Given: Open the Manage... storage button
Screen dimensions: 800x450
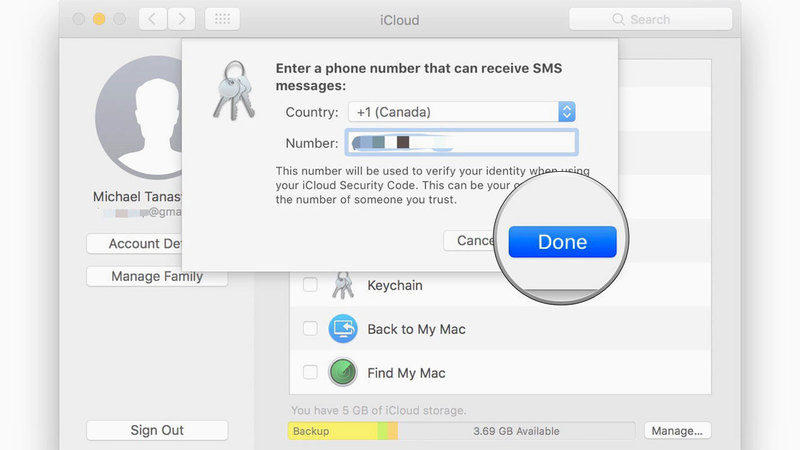Looking at the screenshot, I should pos(677,431).
